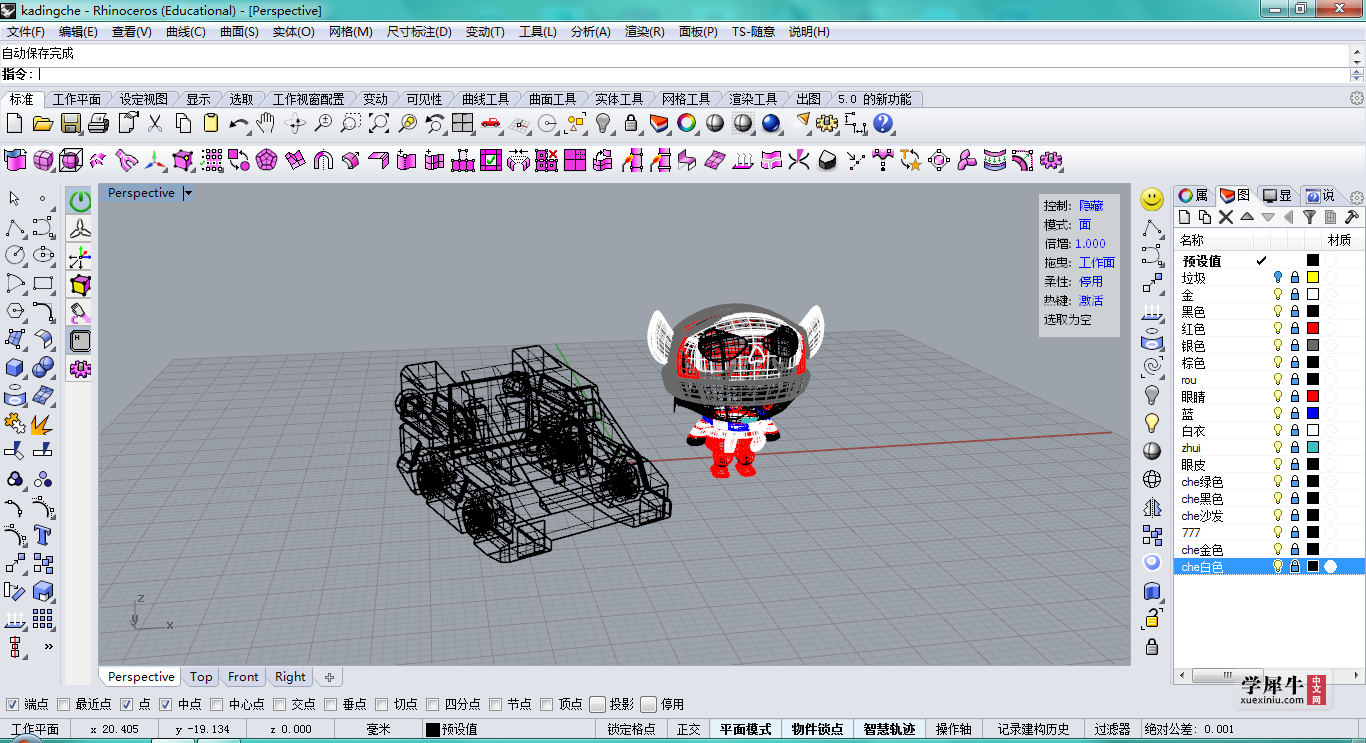Toggle 正交 ortho mode in status bar

coord(689,729)
